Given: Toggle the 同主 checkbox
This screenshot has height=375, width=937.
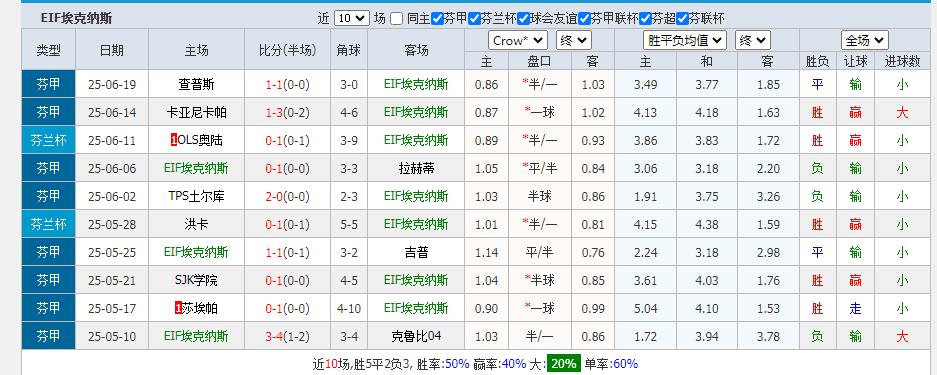Looking at the screenshot, I should (x=396, y=19).
